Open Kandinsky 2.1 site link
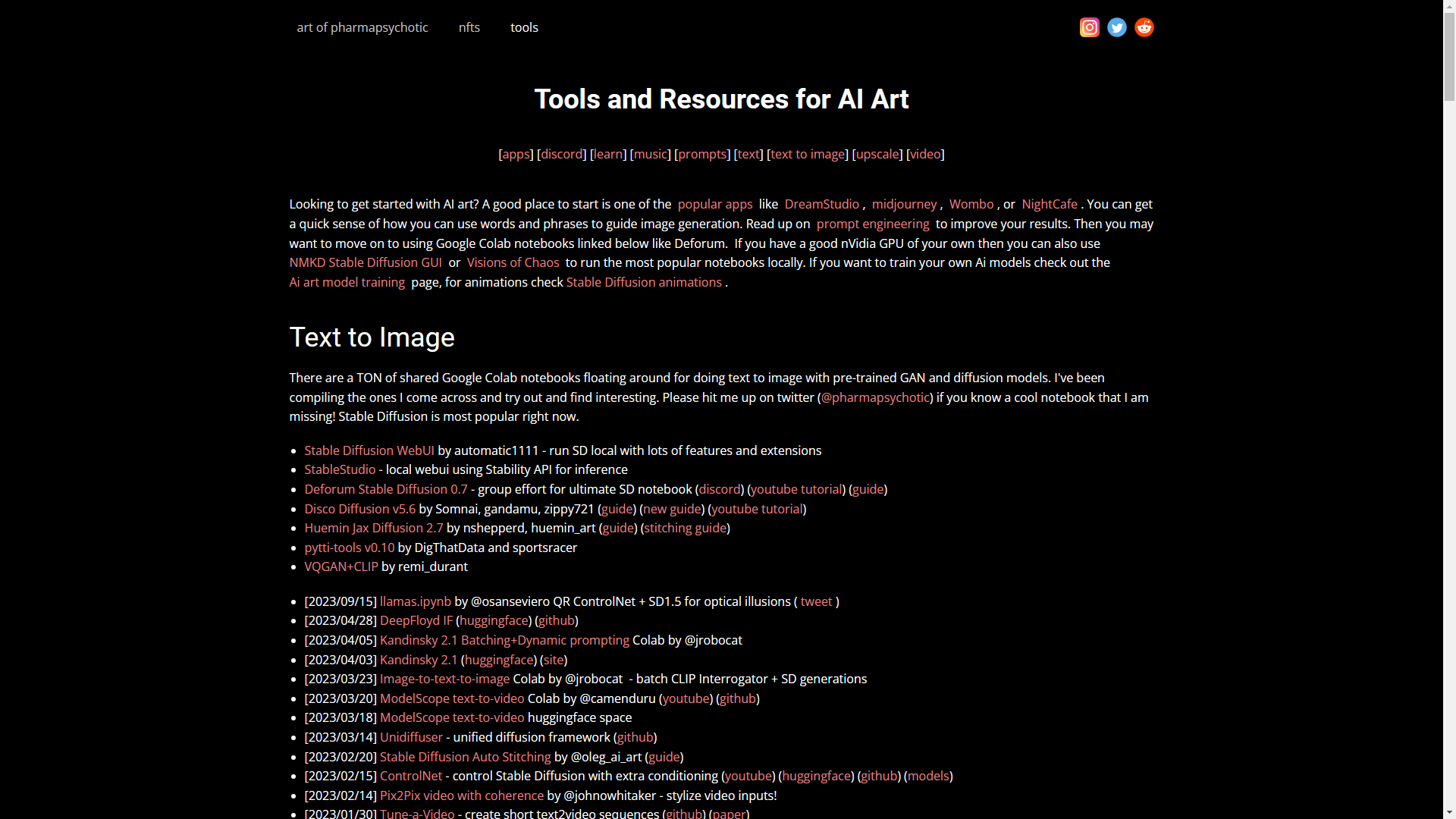The height and width of the screenshot is (819, 1456). [554, 660]
